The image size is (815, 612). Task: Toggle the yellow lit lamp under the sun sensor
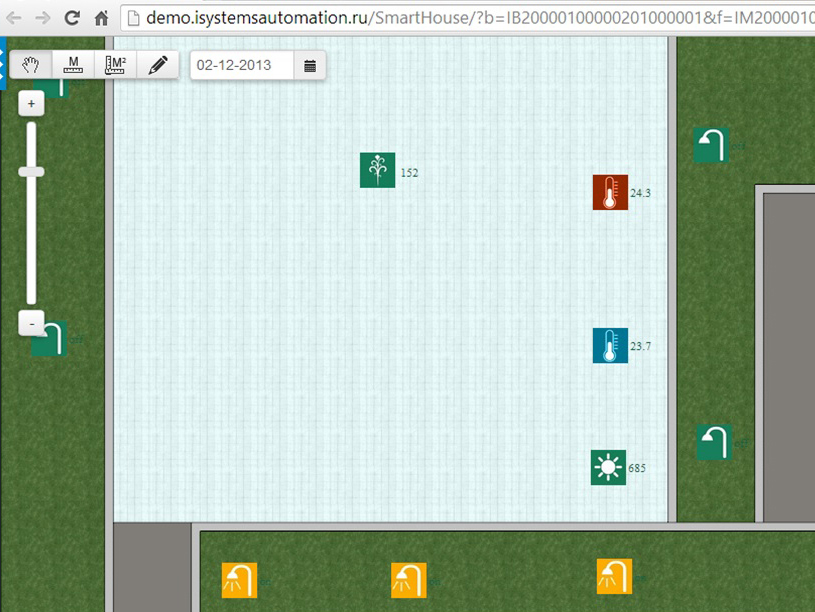pos(614,577)
